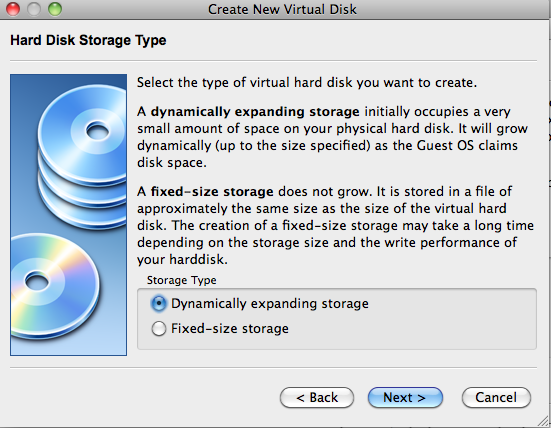Click the "Fixed-size storage" option label text
Image resolution: width=551 pixels, height=428 pixels.
point(230,329)
